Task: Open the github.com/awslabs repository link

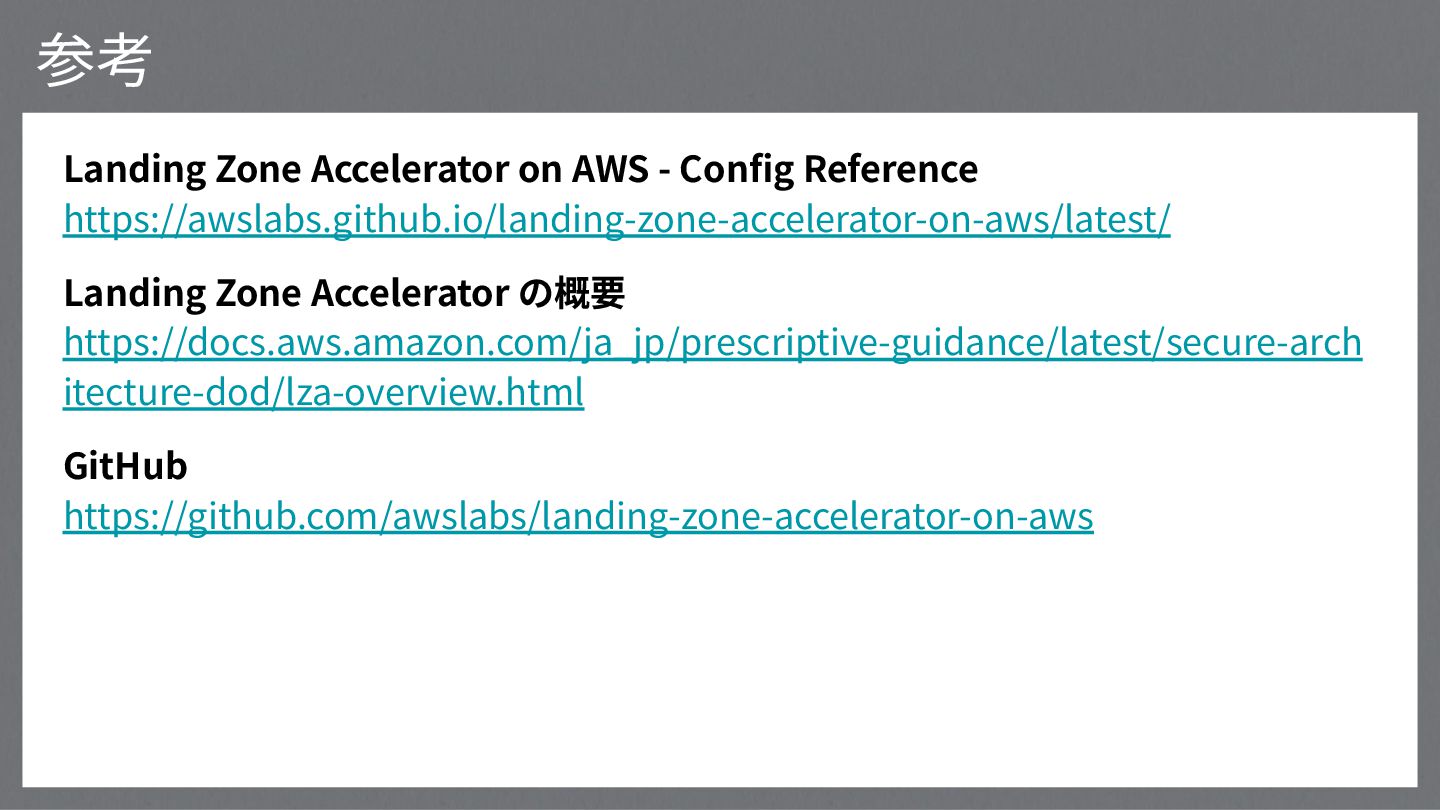Action: 578,516
